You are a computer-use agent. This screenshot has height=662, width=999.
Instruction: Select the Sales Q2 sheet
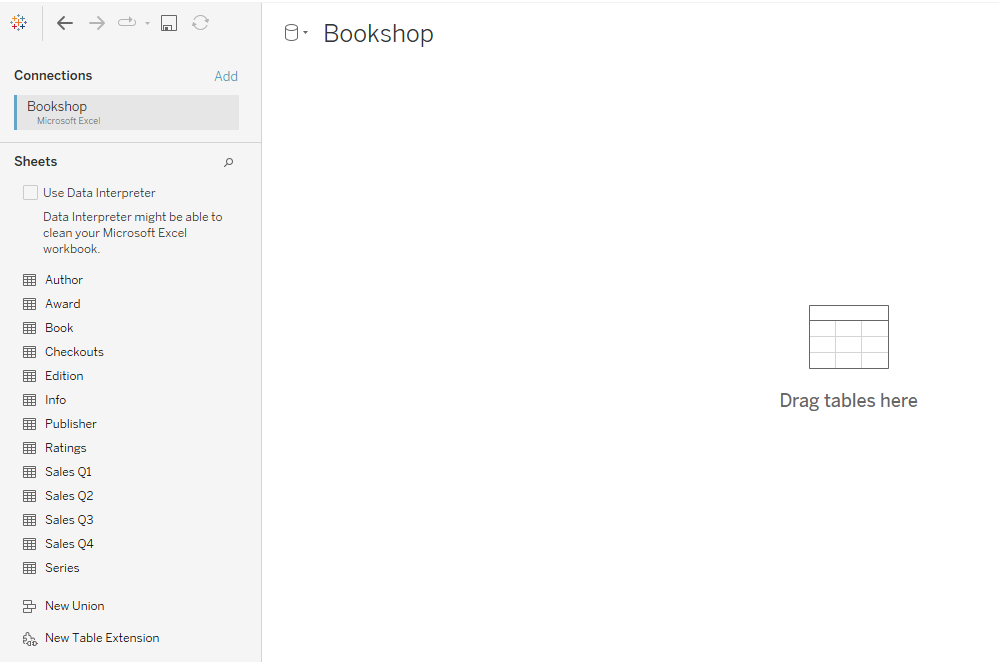(69, 496)
